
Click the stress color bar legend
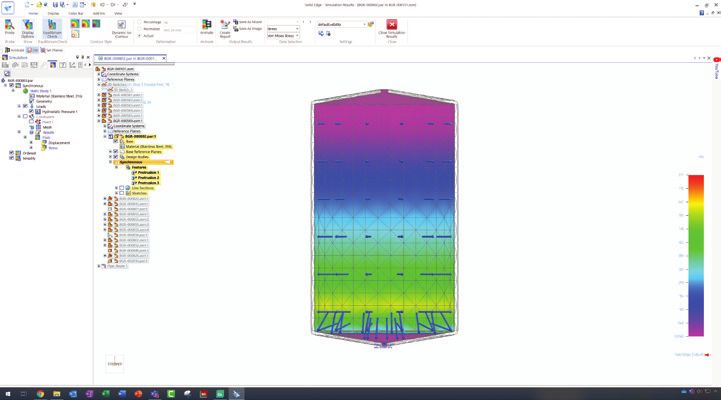[696, 256]
